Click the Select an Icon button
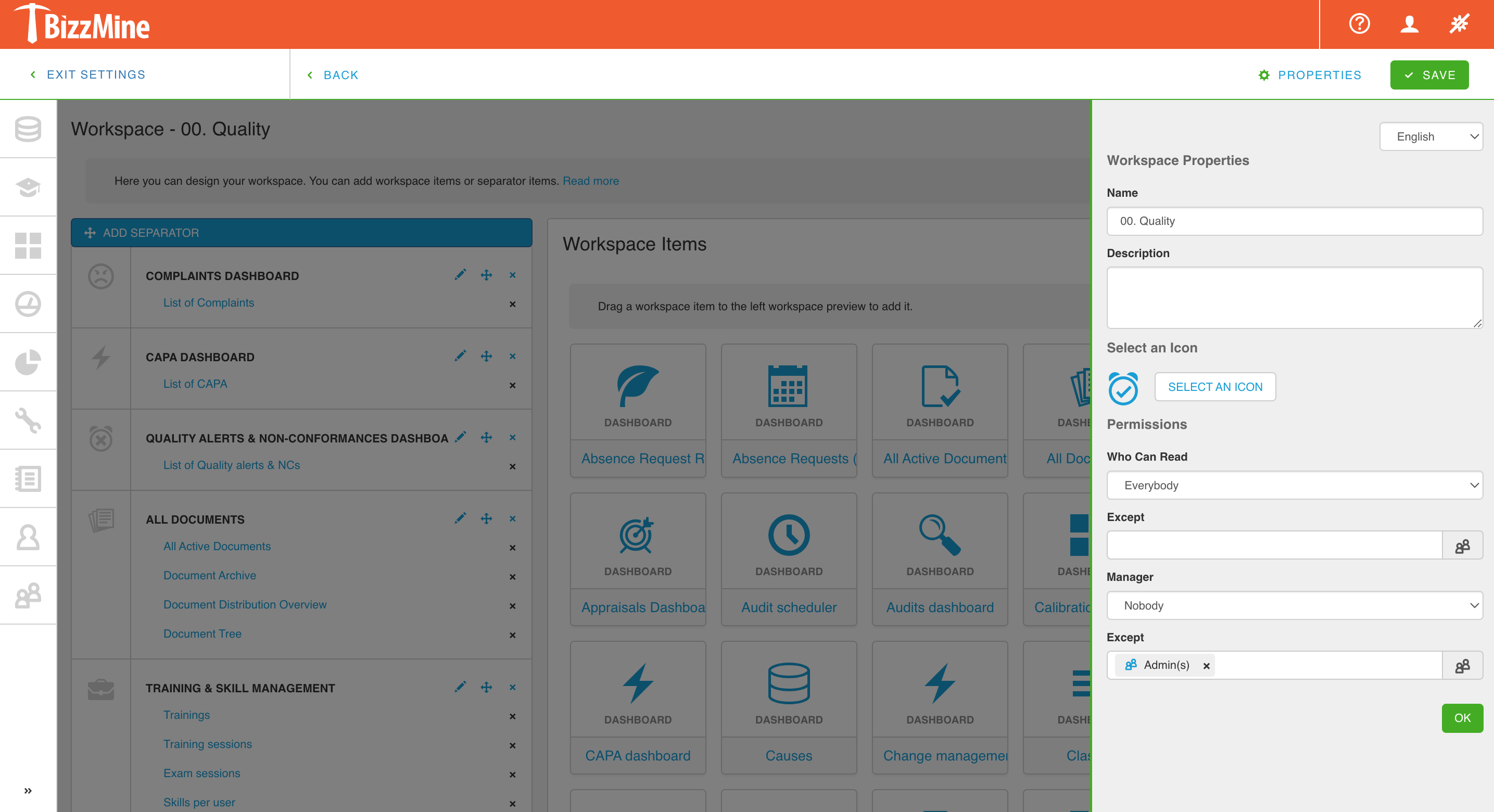This screenshot has width=1494, height=812. pos(1215,386)
